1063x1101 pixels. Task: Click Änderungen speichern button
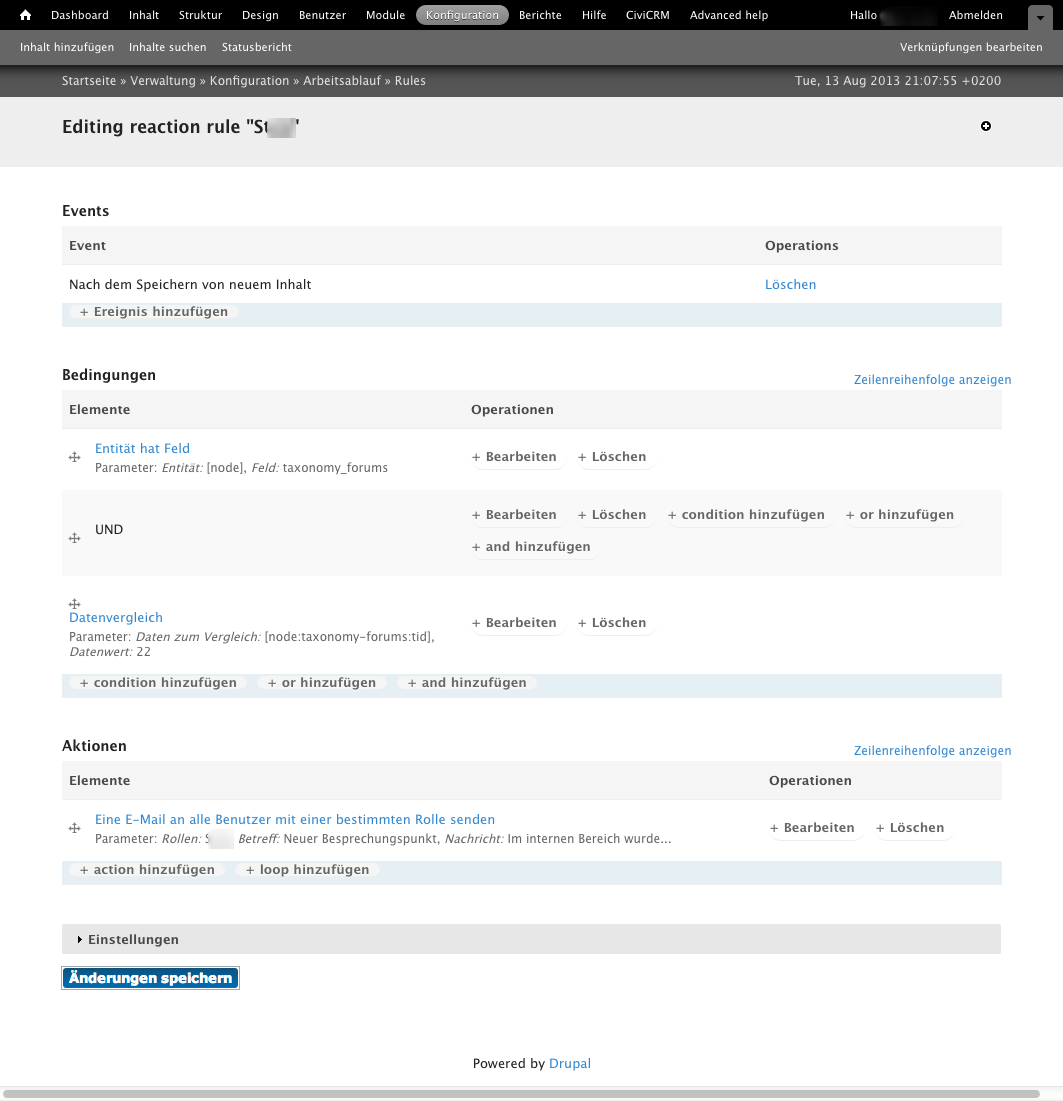[x=150, y=978]
